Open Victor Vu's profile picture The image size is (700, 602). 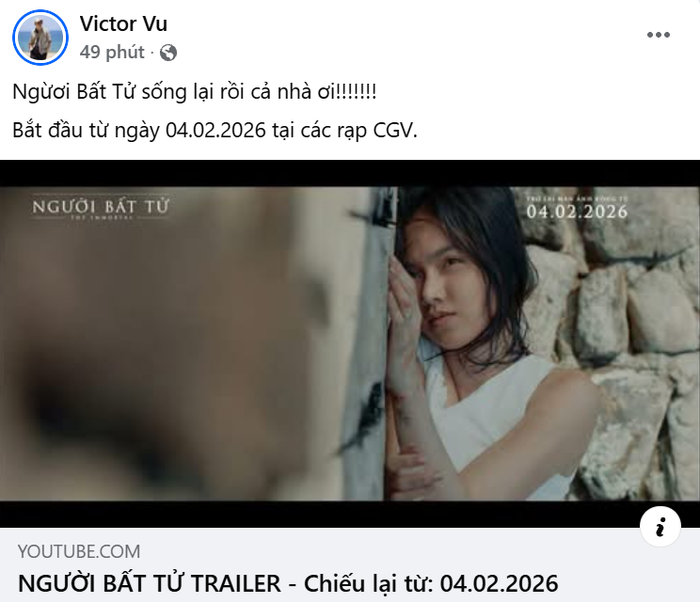[40, 38]
